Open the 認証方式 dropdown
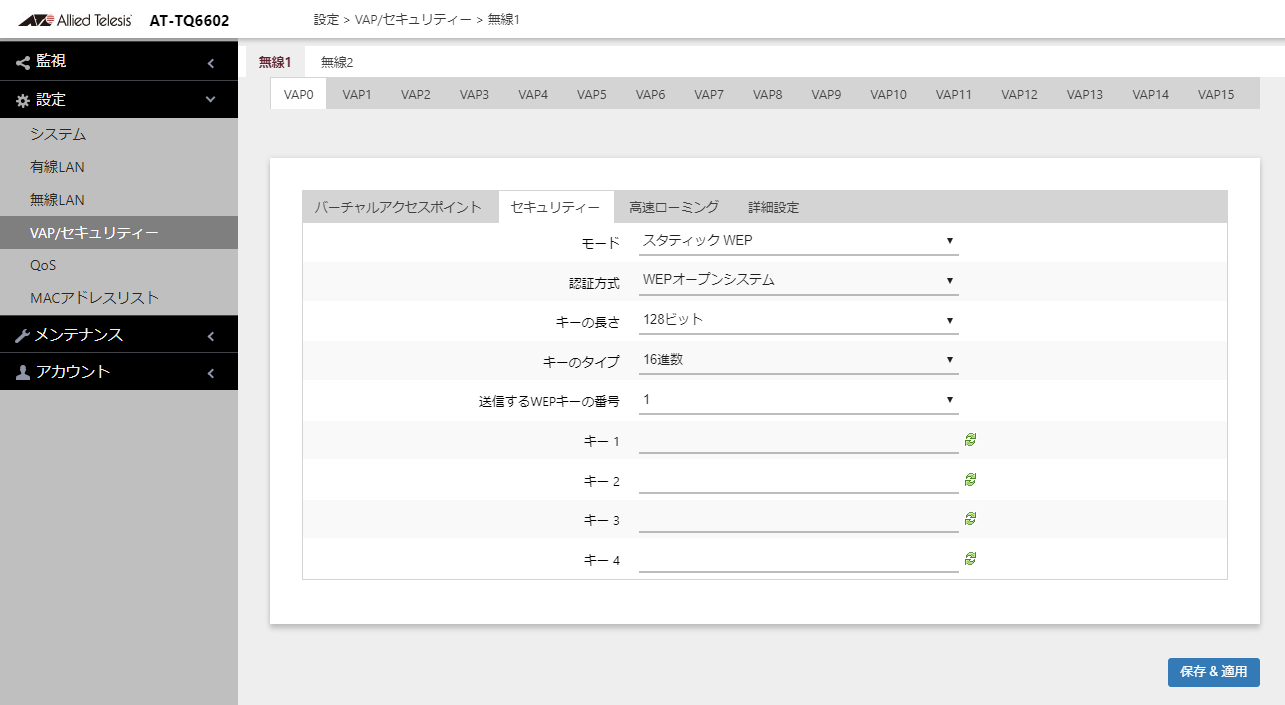1285x705 pixels. pos(798,281)
